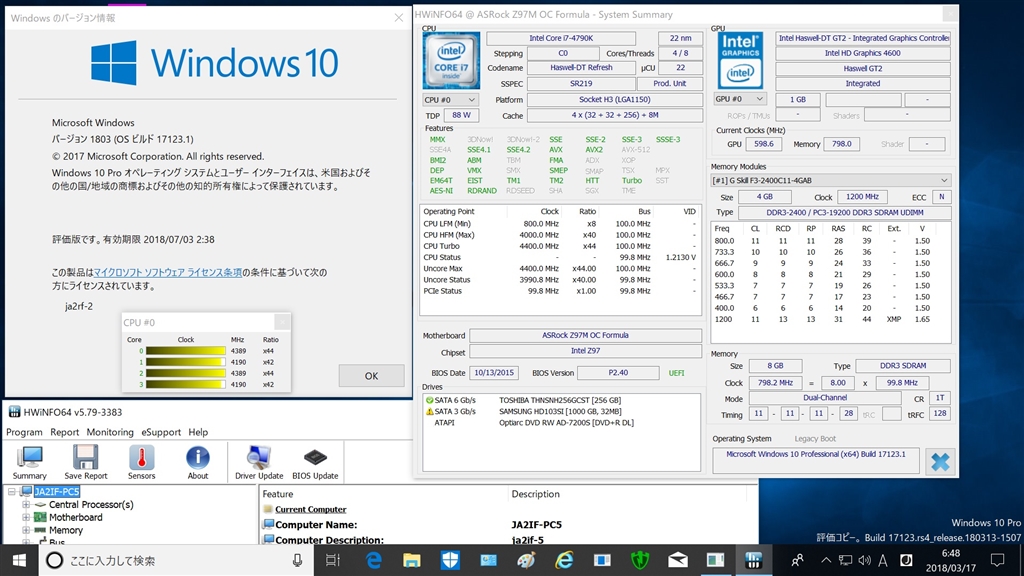This screenshot has width=1024, height=576.
Task: Open Task View on the taskbar
Action: pyautogui.click(x=331, y=560)
